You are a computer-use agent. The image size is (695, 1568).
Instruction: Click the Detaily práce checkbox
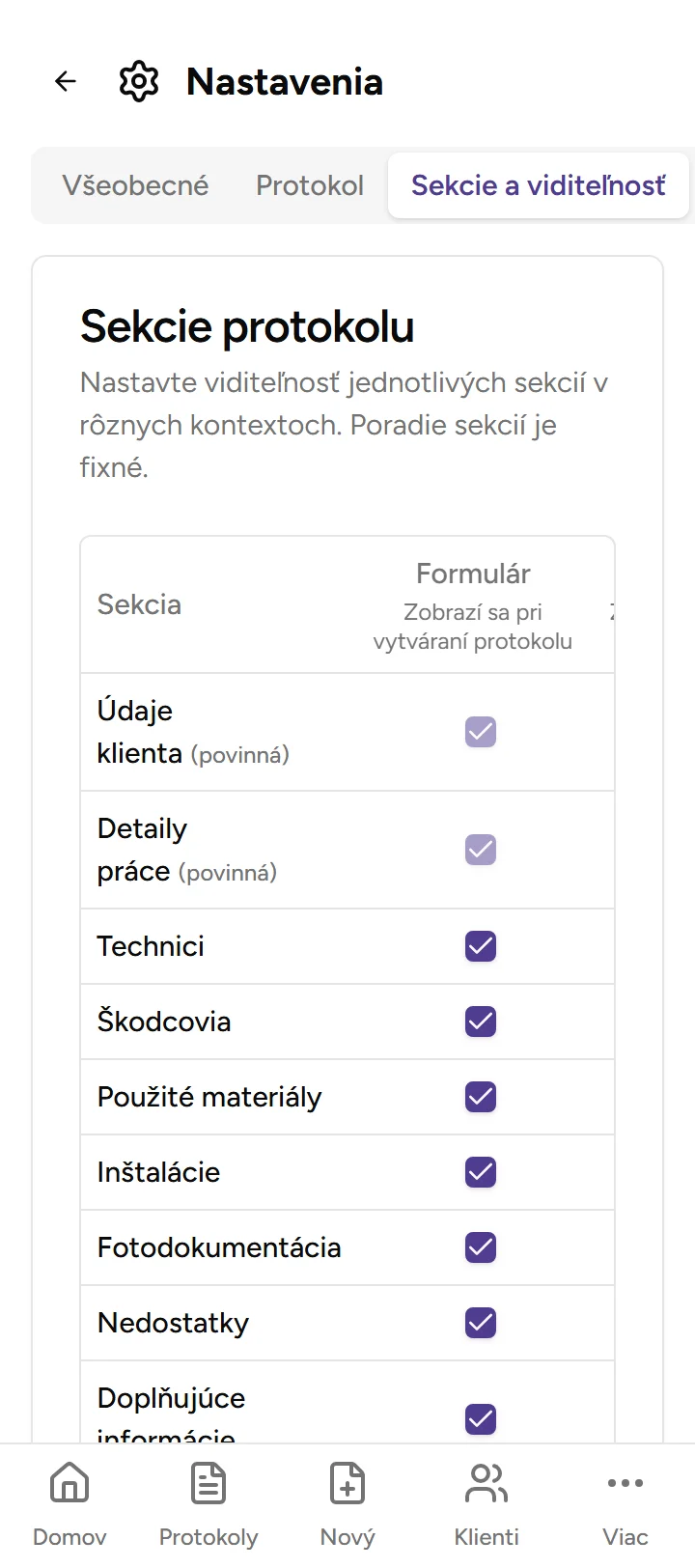coord(480,850)
